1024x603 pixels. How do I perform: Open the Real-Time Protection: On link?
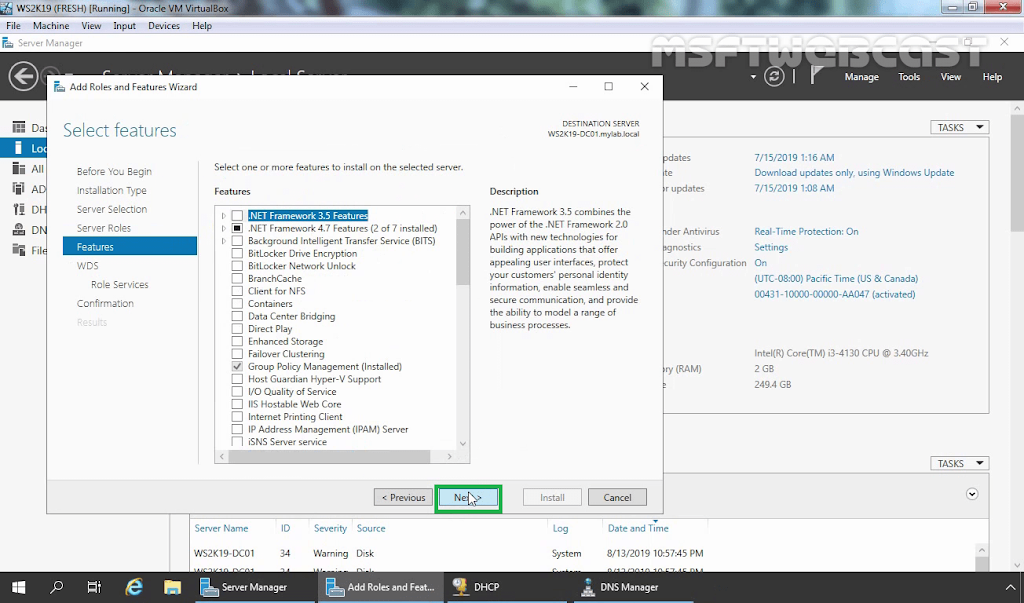807,231
